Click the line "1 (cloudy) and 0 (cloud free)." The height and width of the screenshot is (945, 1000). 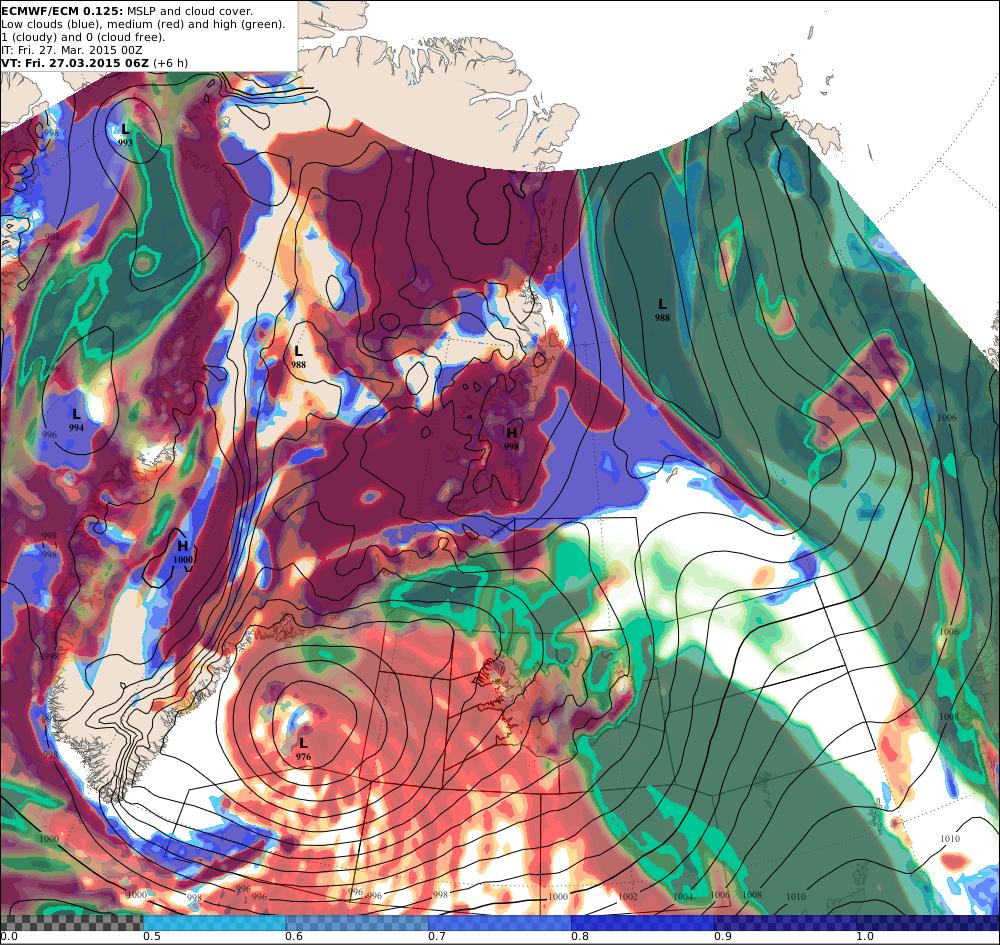pyautogui.click(x=83, y=37)
